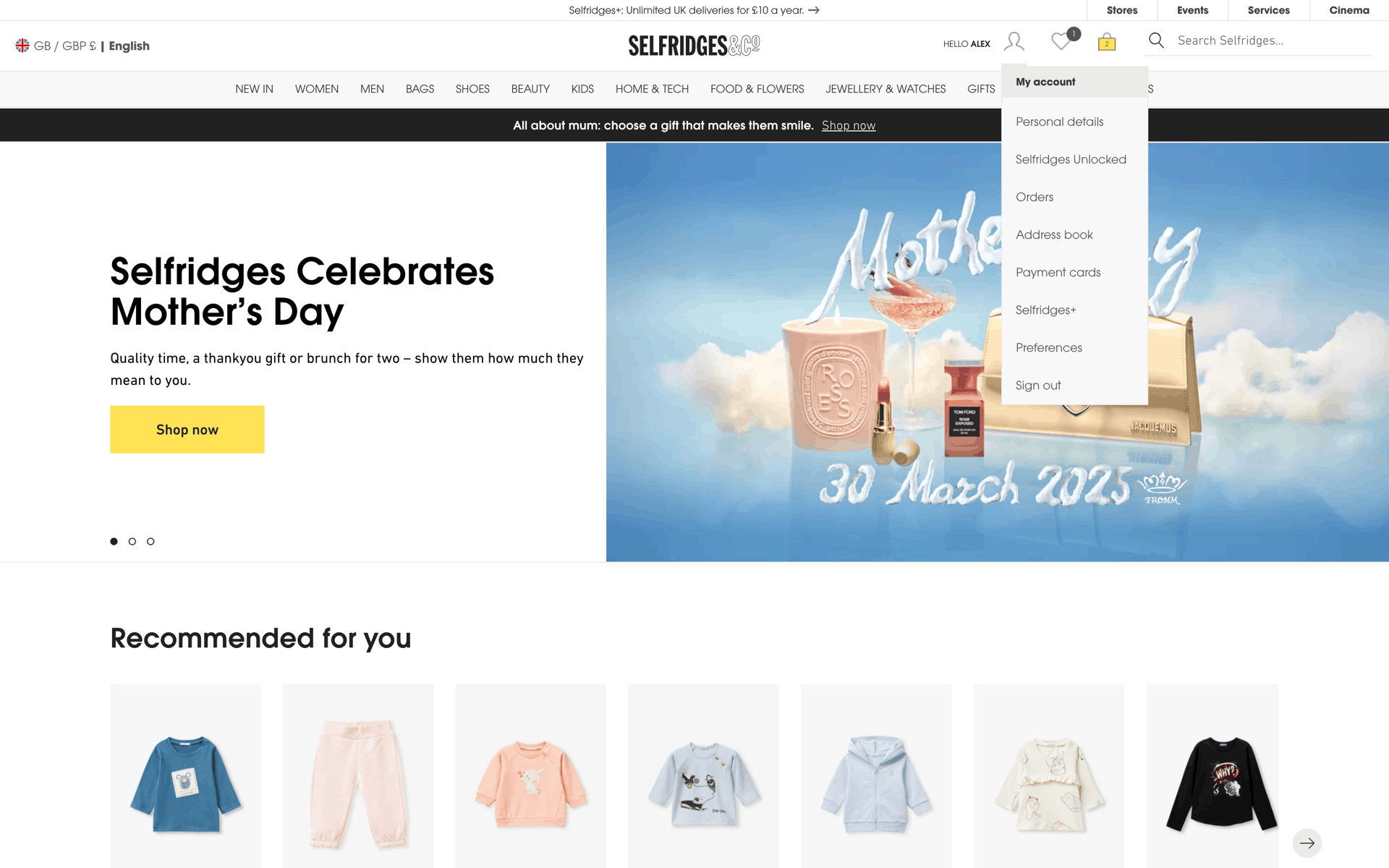Open the WOMEN category
This screenshot has width=1389, height=868.
(x=317, y=89)
